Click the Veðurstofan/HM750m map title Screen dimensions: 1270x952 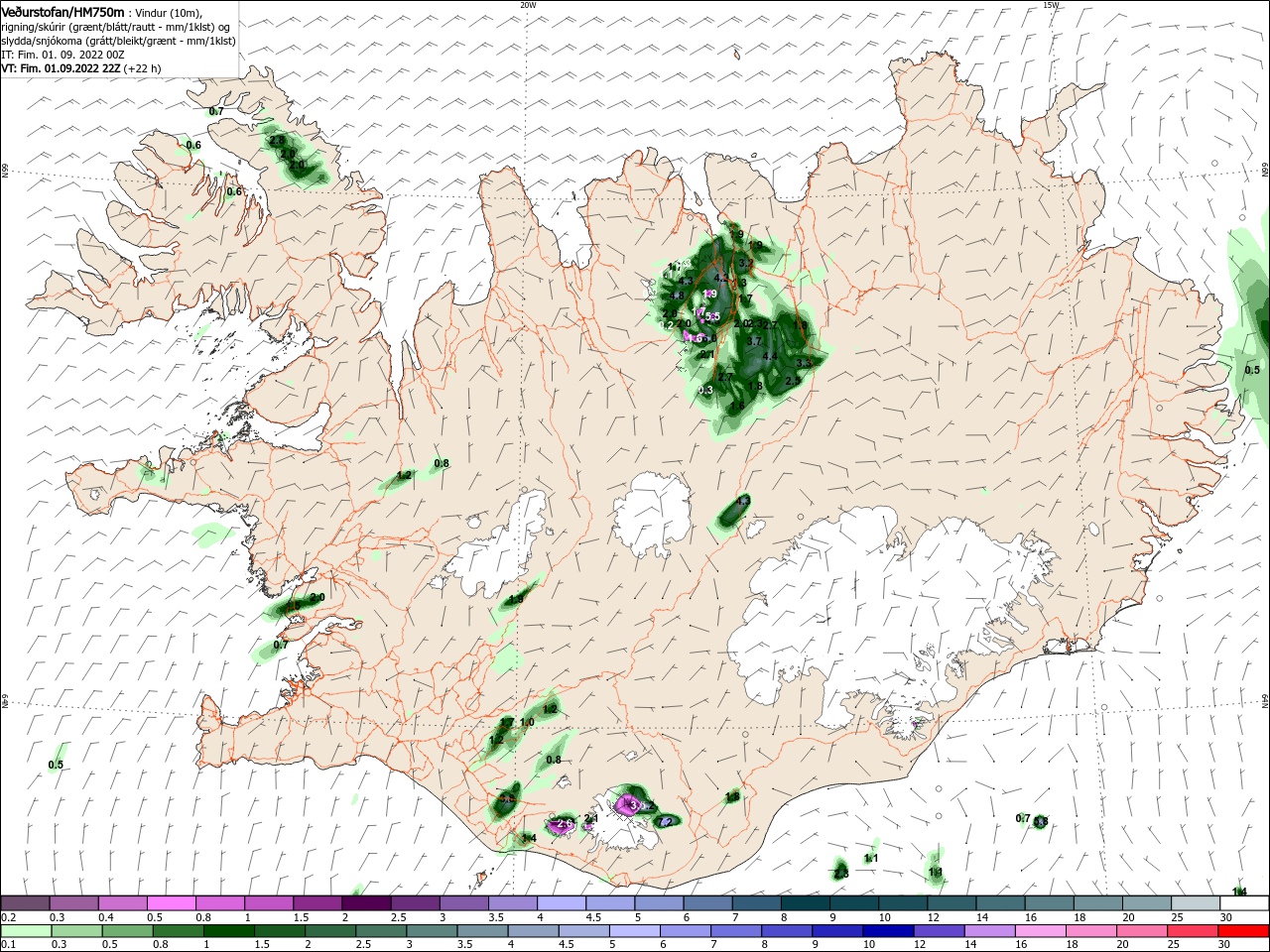point(63,11)
